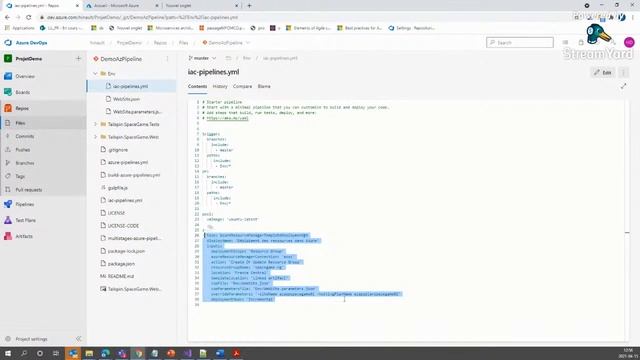
Task: Expand the Tailspin.SpaceGame.Tests folder
Action: 96,124
